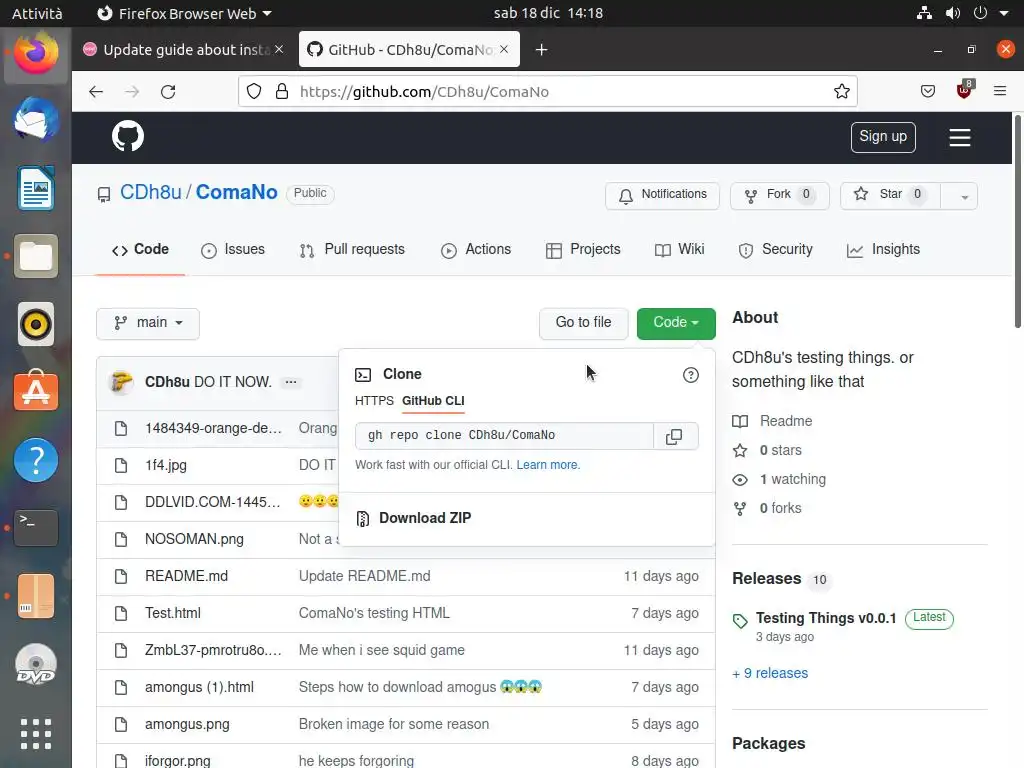This screenshot has width=1024, height=768.
Task: View the site security lock info
Action: (x=282, y=91)
